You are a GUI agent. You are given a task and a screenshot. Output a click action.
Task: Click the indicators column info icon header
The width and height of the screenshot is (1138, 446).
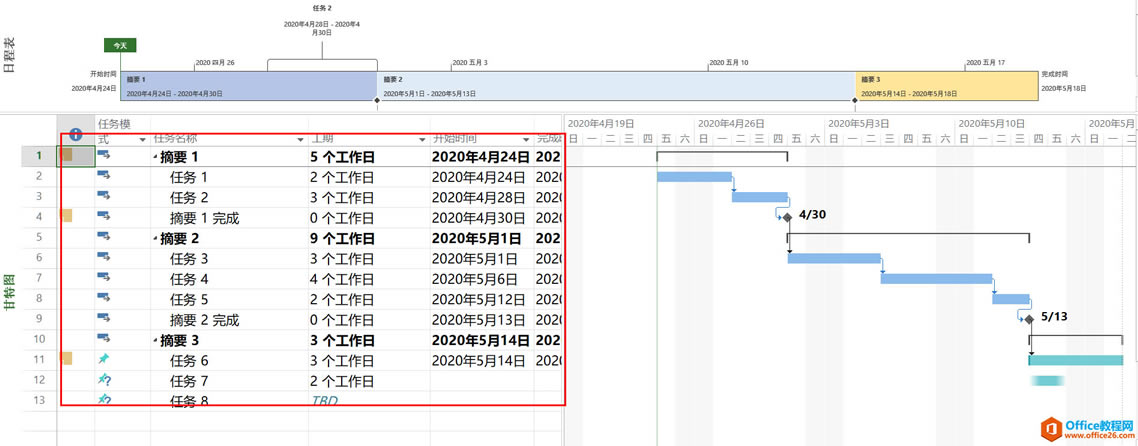point(75,135)
